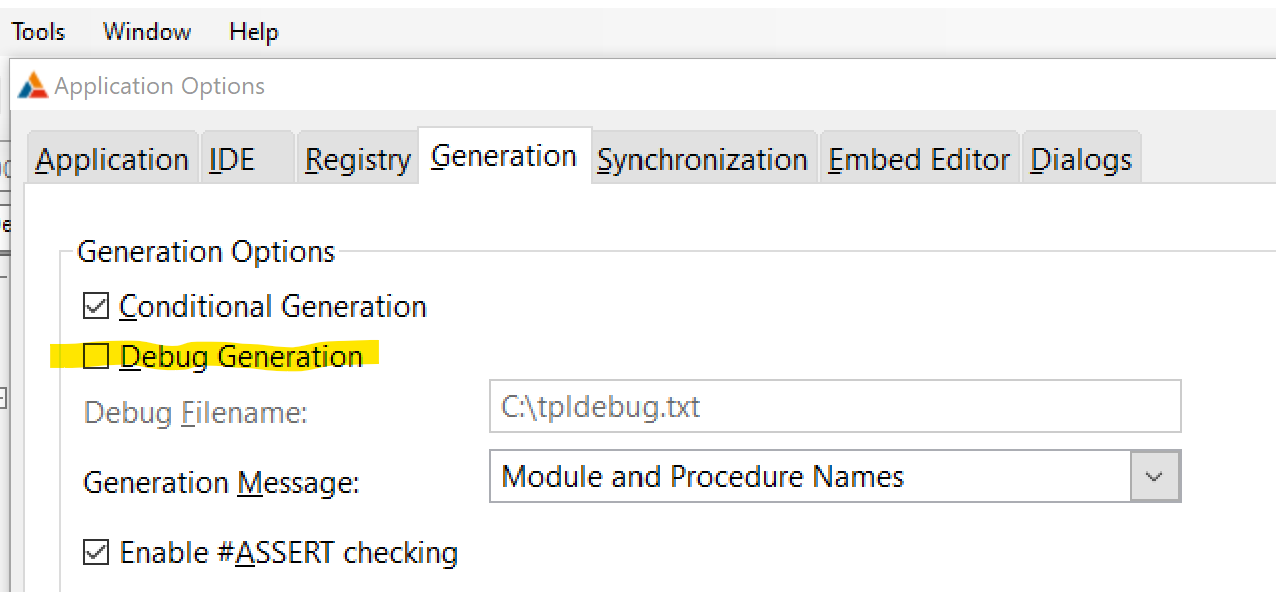Go to the Synchronization tab
The height and width of the screenshot is (592, 1276).
702,160
